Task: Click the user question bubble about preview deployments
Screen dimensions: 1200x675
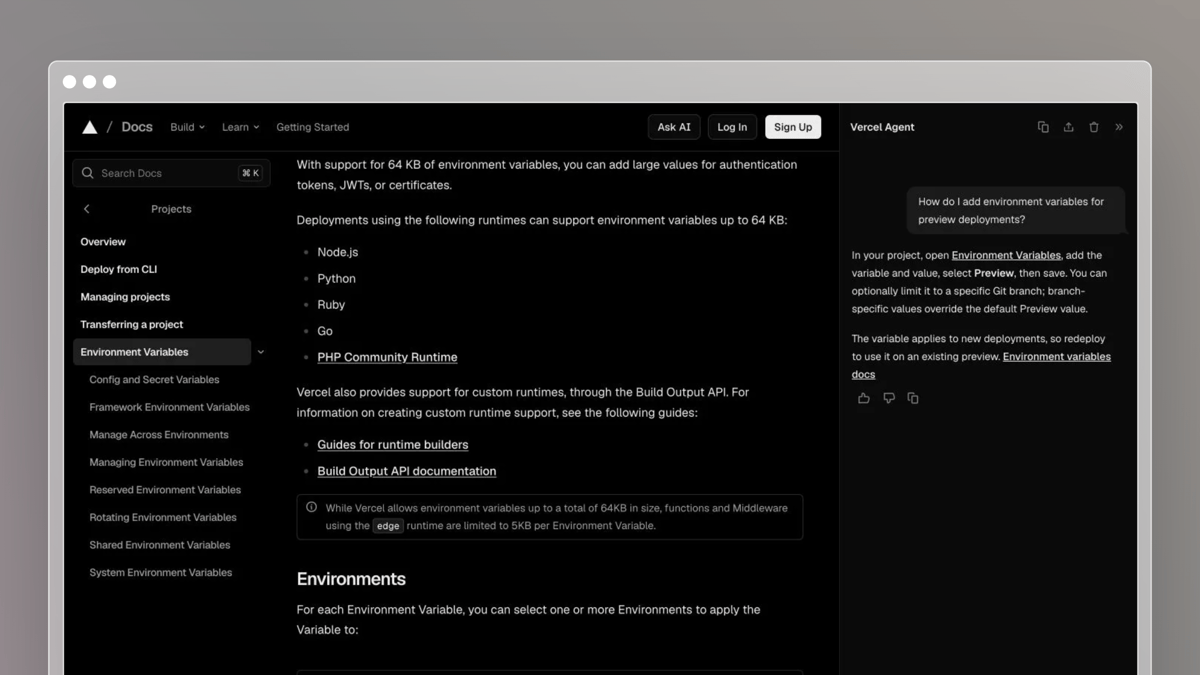Action: pos(1016,210)
